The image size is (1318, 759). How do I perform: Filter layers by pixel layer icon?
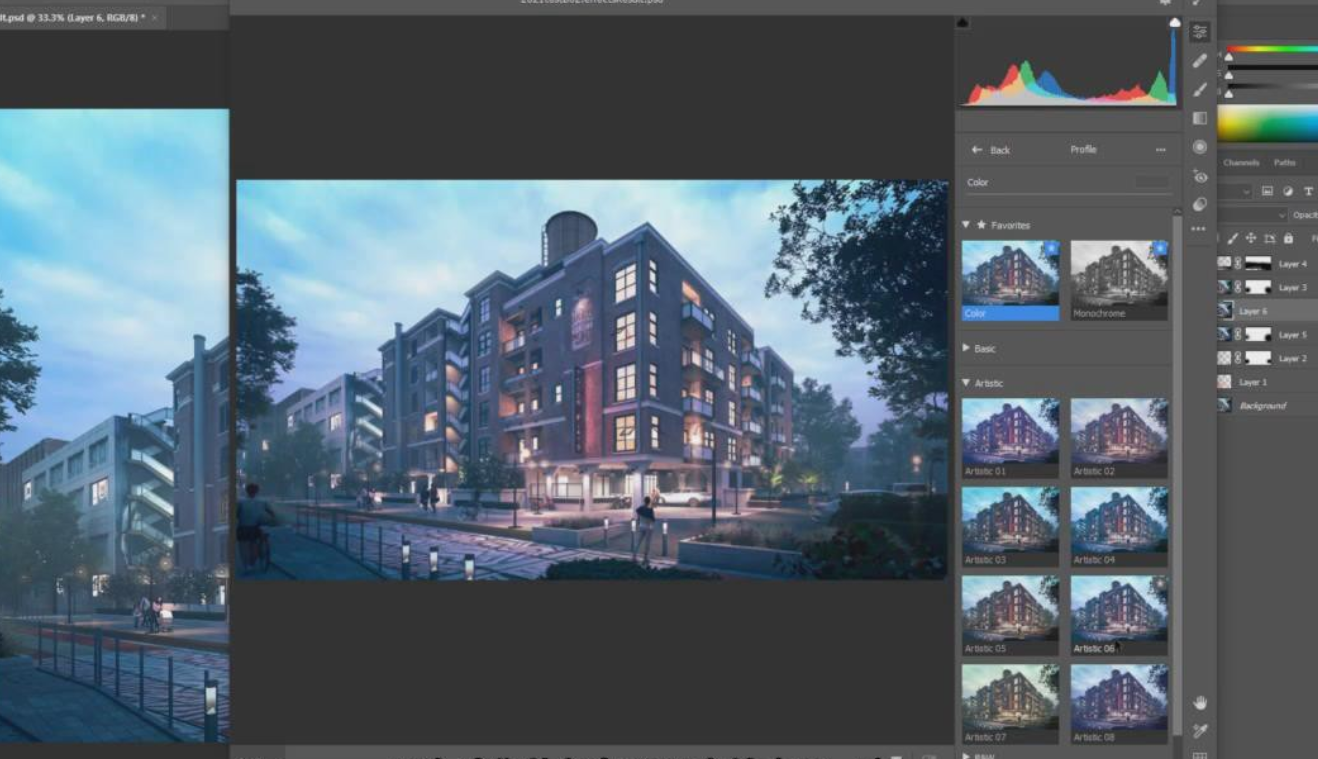tap(1267, 190)
